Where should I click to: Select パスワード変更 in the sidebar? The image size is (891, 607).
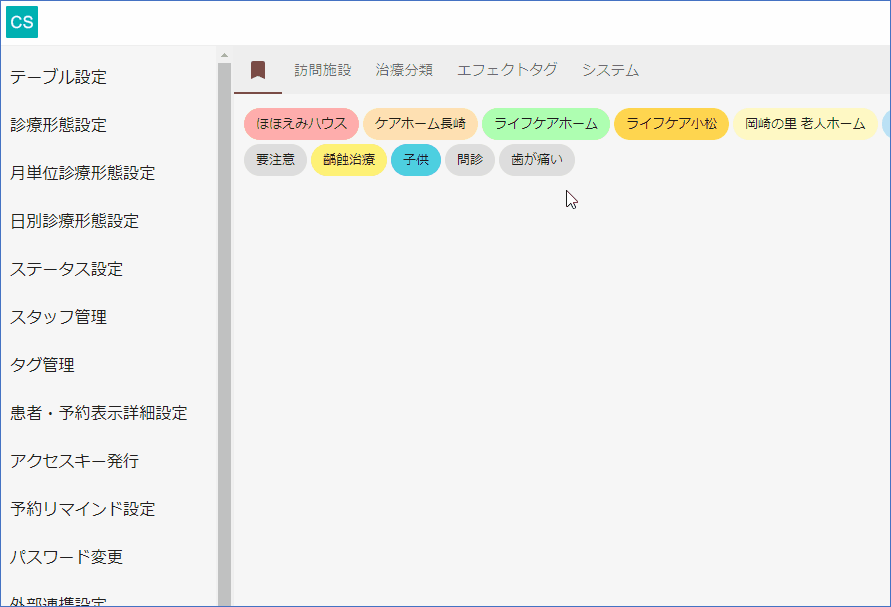tap(67, 557)
